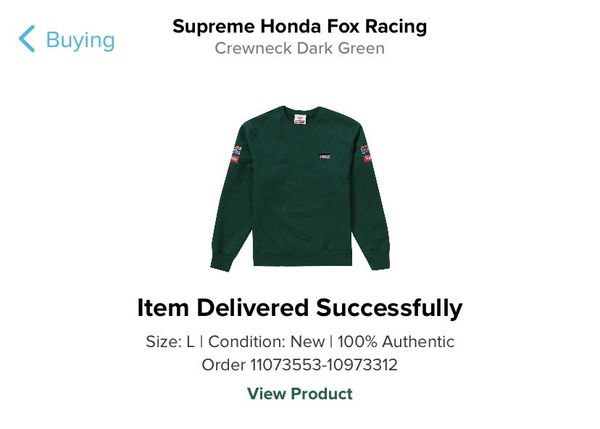The image size is (600, 429).
Task: Click the Item Delivered Successfully heading
Action: pos(300,308)
